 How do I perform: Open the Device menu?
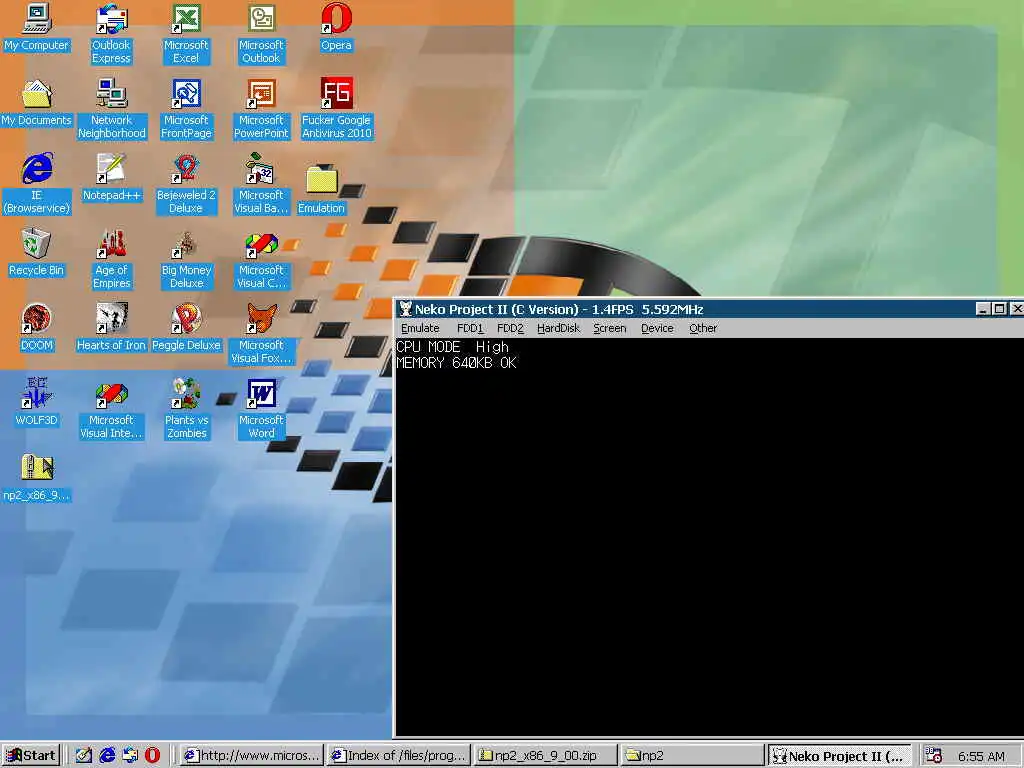657,328
